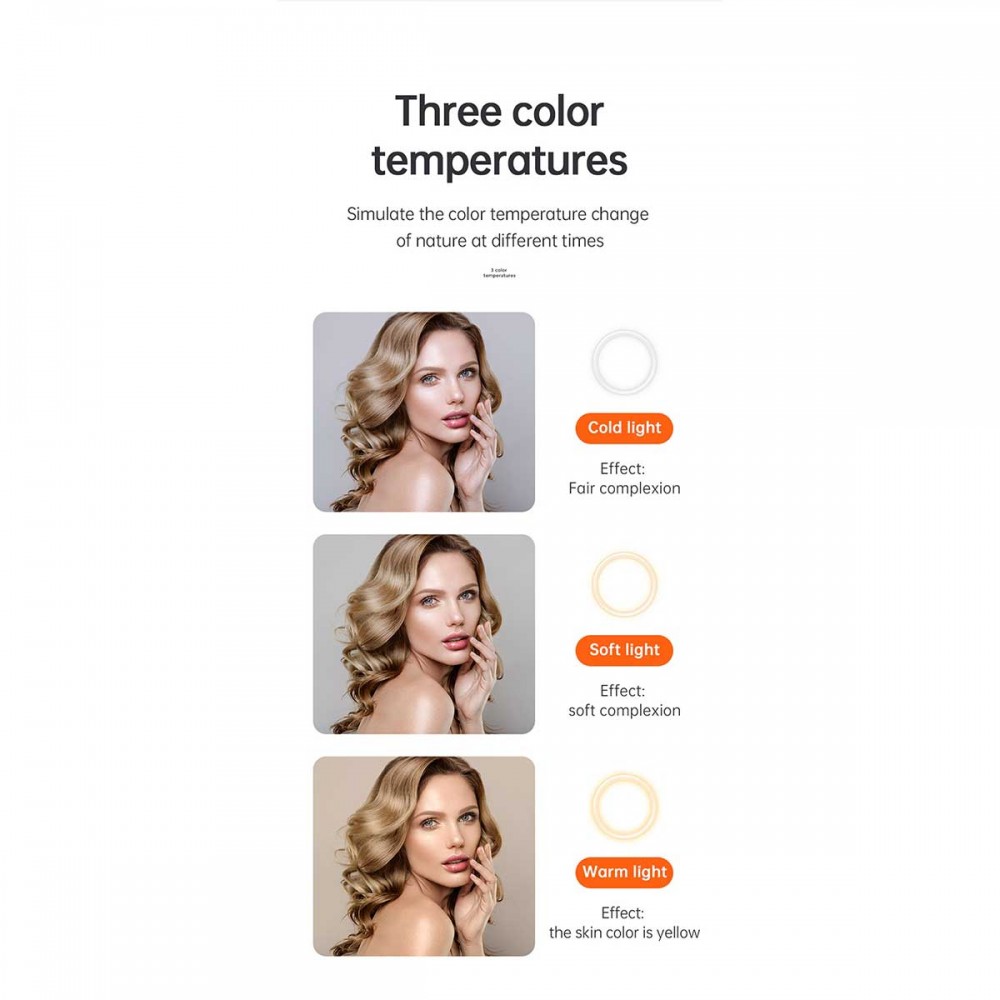
Task: Click the orange-glow Warm light ring icon
Action: click(x=624, y=806)
